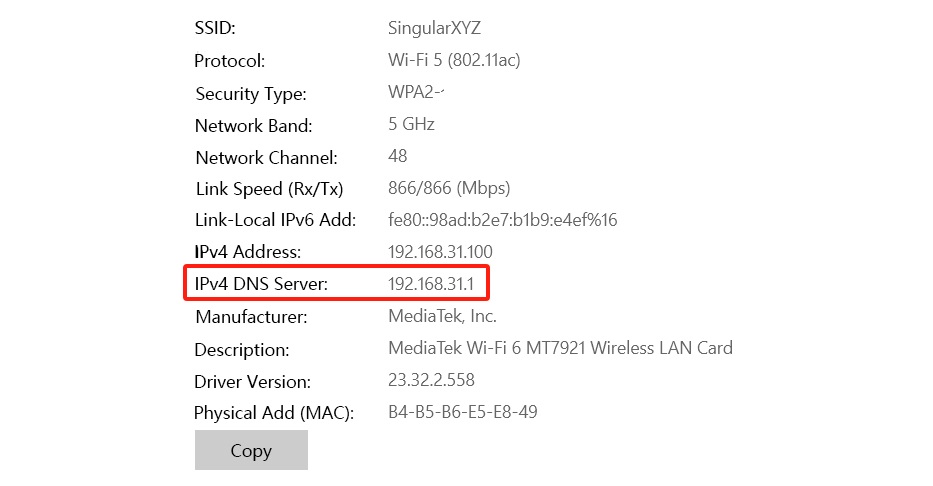Screen dimensions: 933x486
Task: Select the MediaTek Wi-Fi 6 MT7921 description text
Action: (560, 349)
